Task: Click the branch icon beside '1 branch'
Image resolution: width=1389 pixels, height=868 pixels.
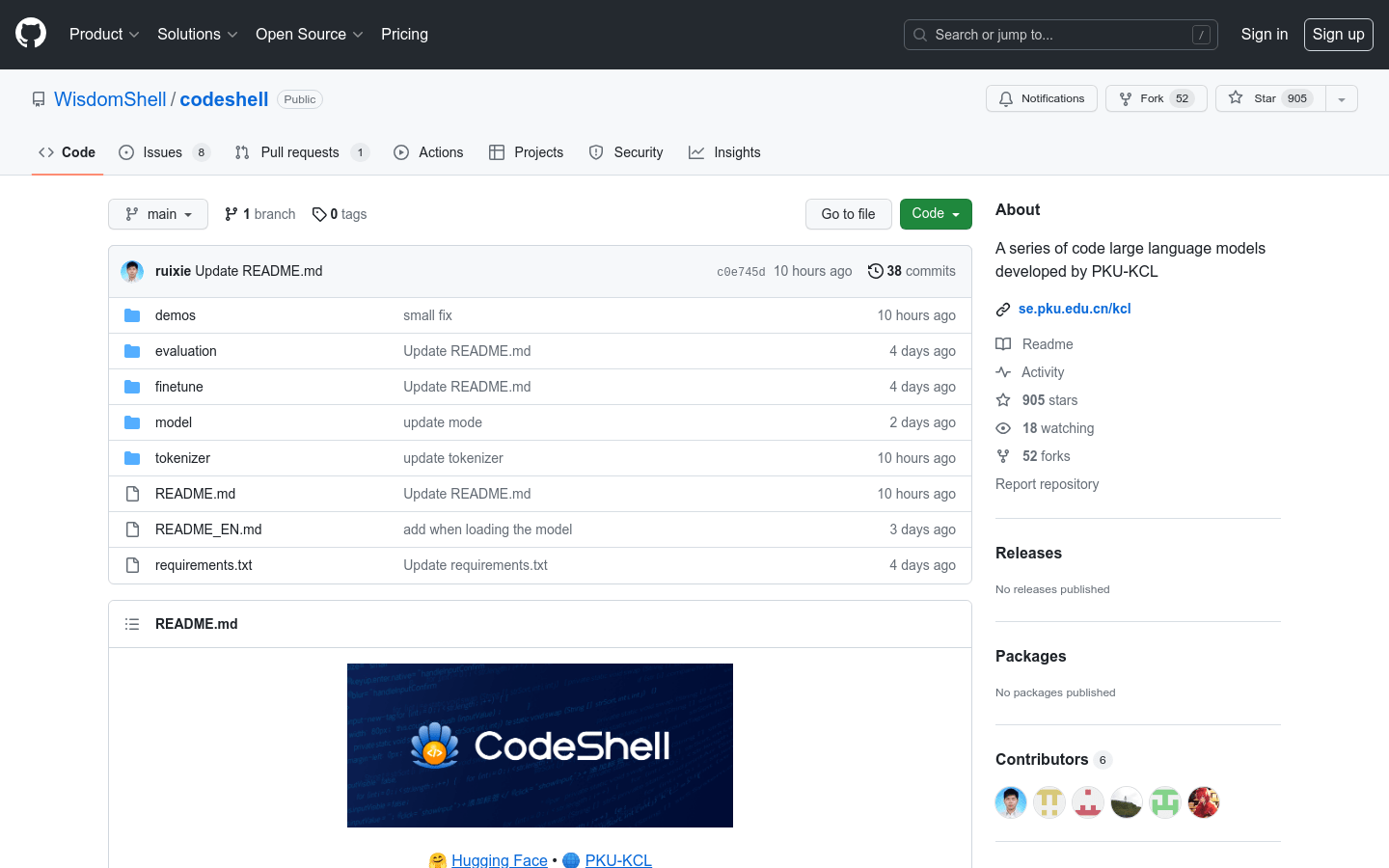Action: pyautogui.click(x=231, y=213)
